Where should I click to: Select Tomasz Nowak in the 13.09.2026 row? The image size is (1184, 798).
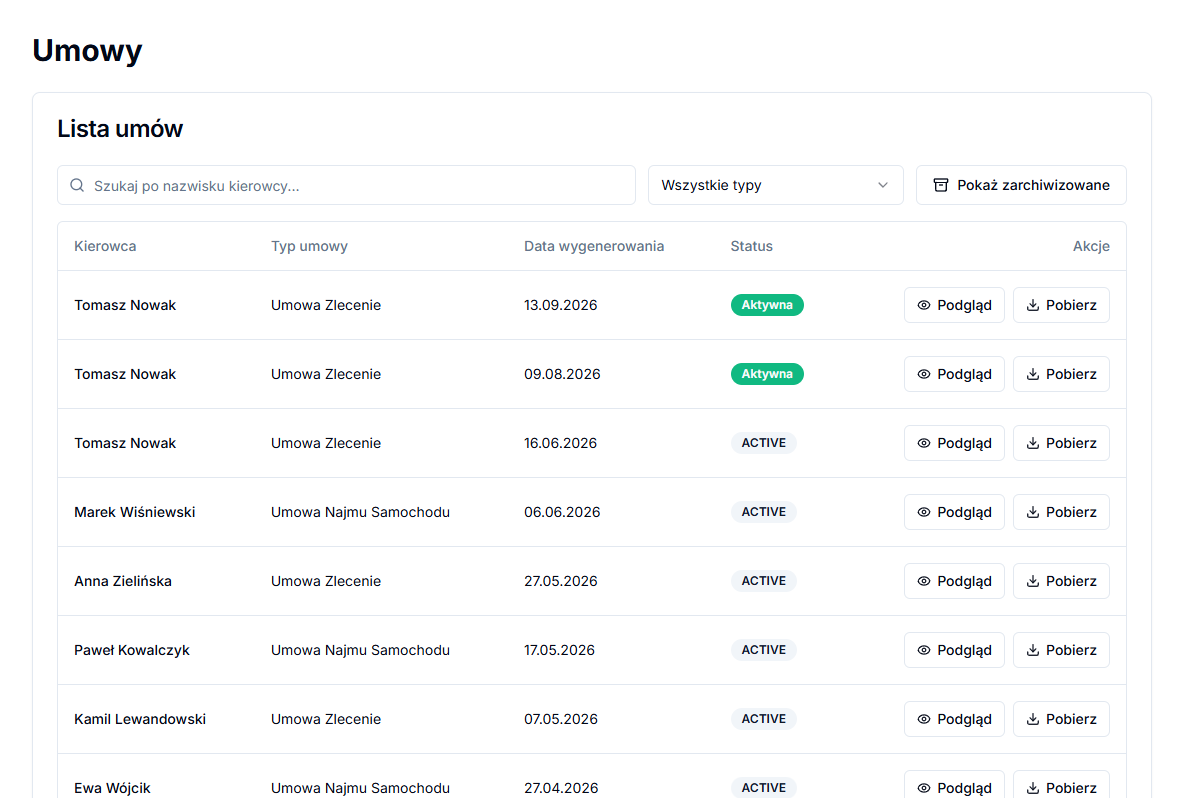pos(125,305)
